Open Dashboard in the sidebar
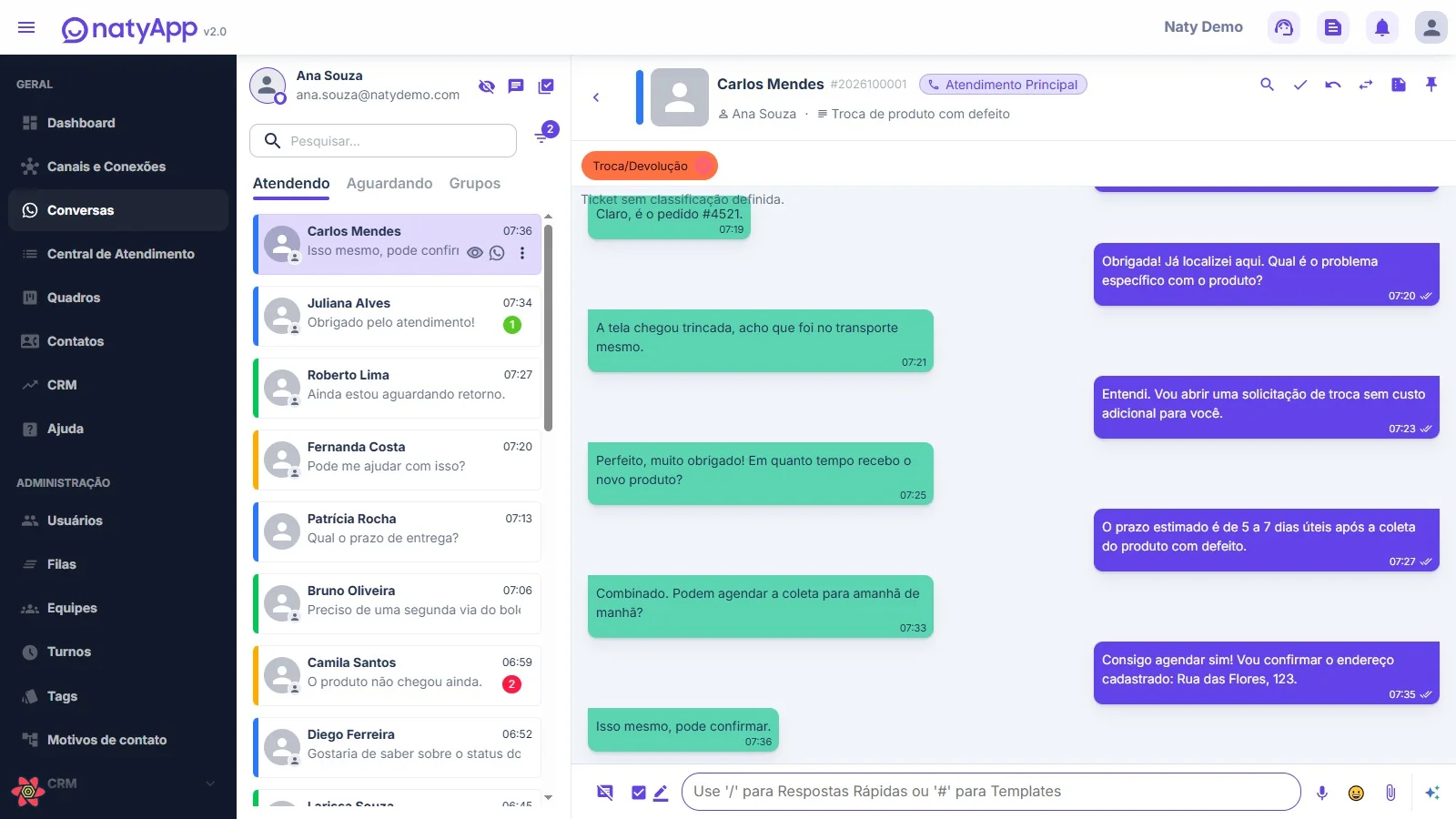Screen dimensions: 1456x819 (118, 123)
